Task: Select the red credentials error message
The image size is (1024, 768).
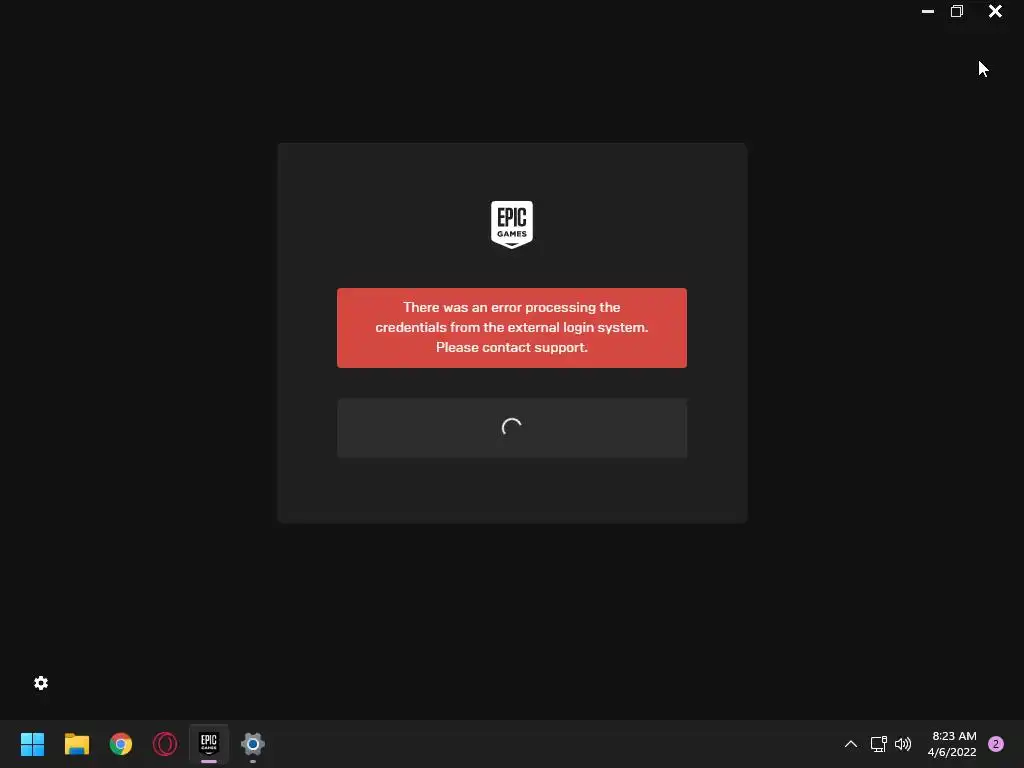Action: point(512,328)
